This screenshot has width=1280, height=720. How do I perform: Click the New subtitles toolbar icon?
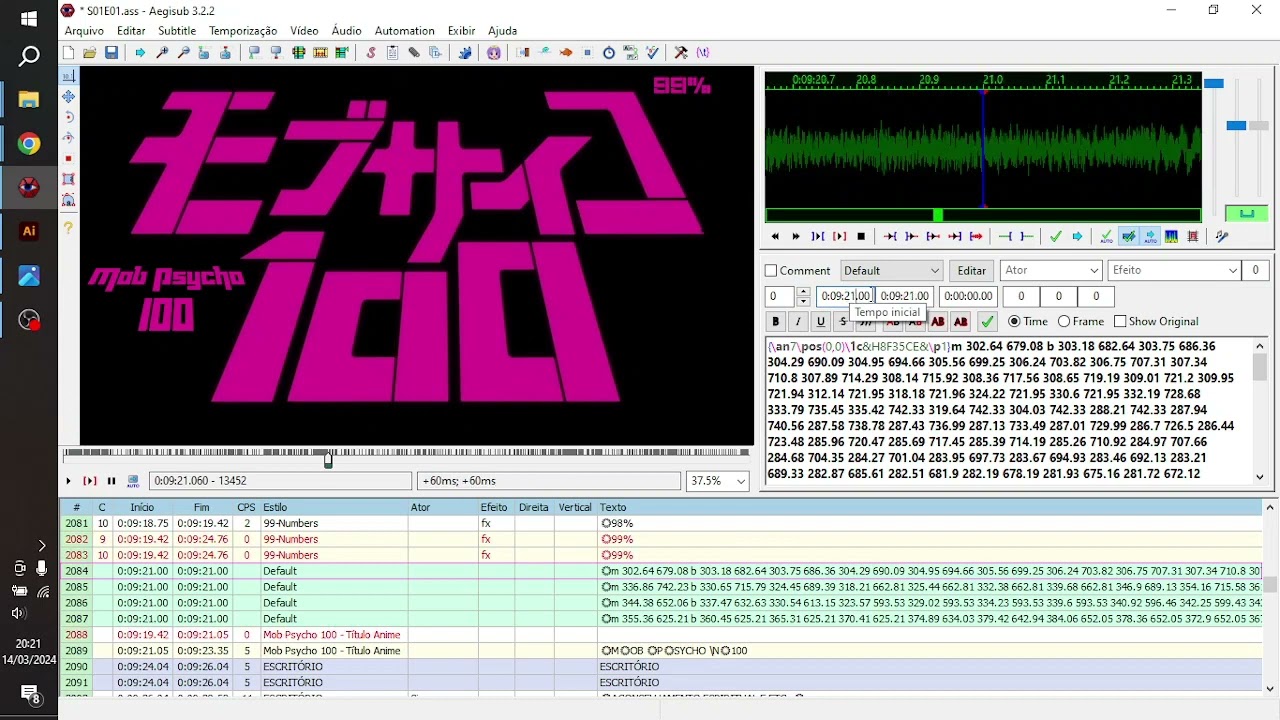[67, 52]
